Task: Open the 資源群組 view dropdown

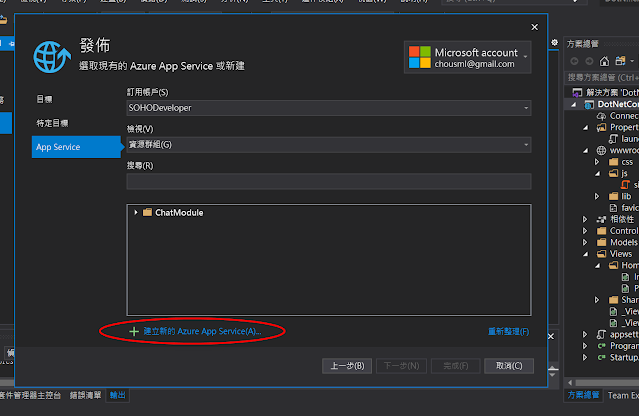Action: 526,145
